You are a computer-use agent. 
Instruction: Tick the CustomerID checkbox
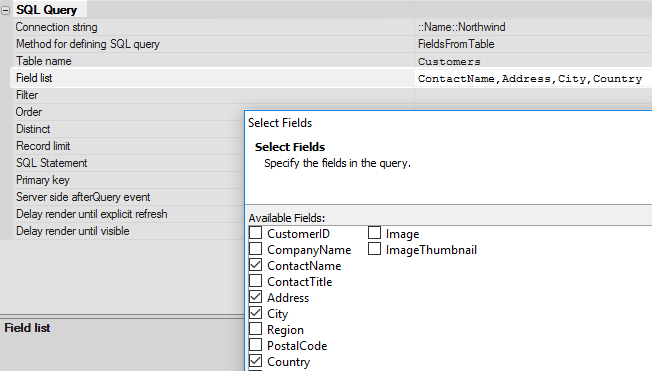[255, 233]
